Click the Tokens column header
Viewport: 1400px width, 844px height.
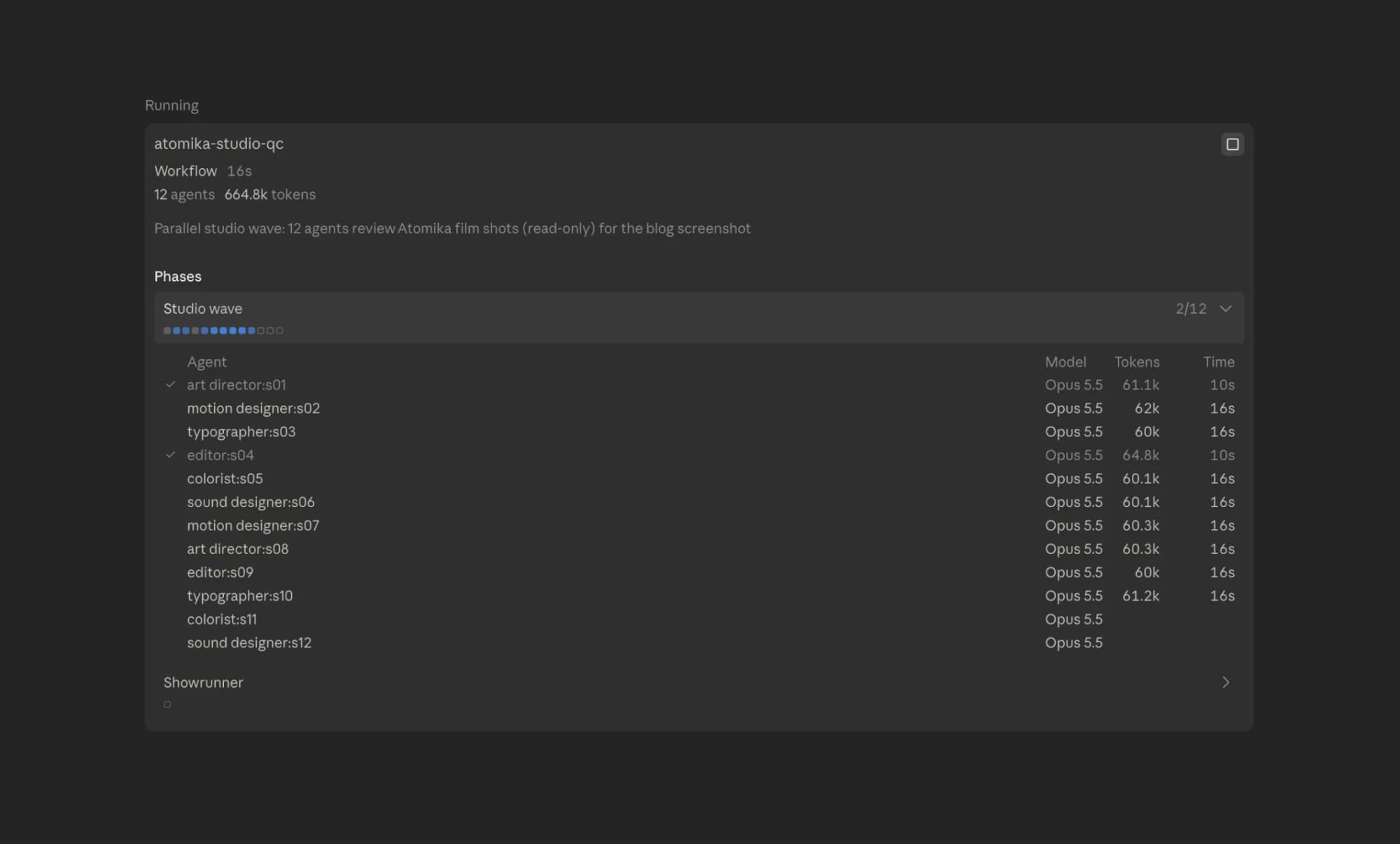(1137, 362)
